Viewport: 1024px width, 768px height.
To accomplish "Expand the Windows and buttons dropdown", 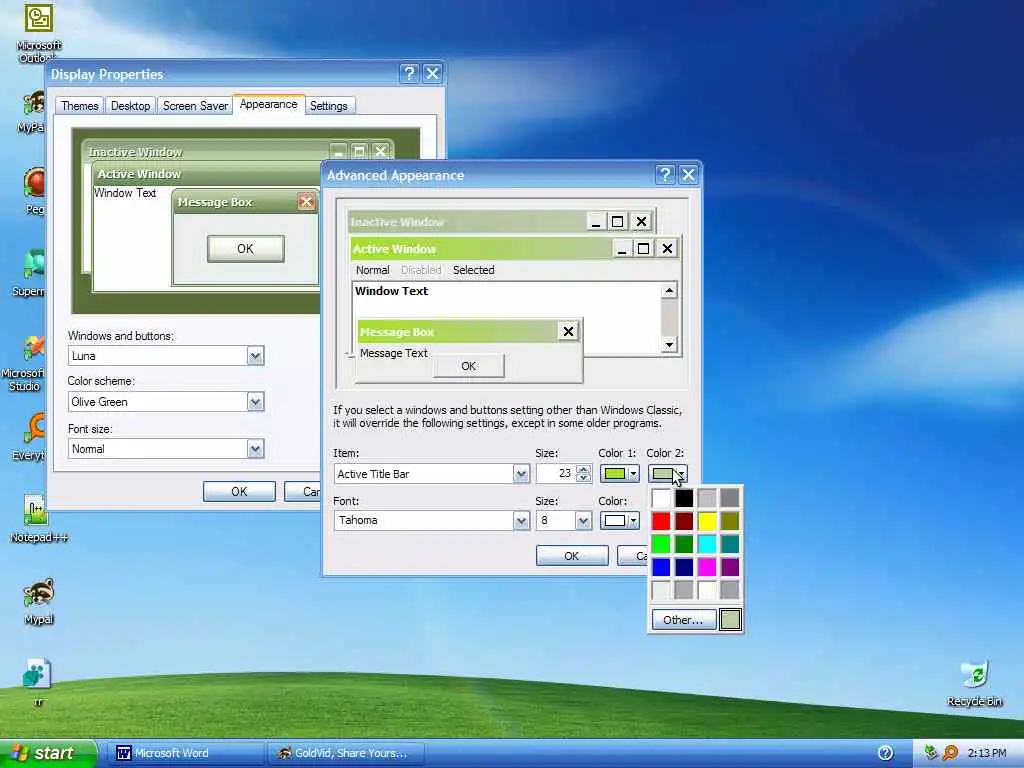I will coord(255,356).
